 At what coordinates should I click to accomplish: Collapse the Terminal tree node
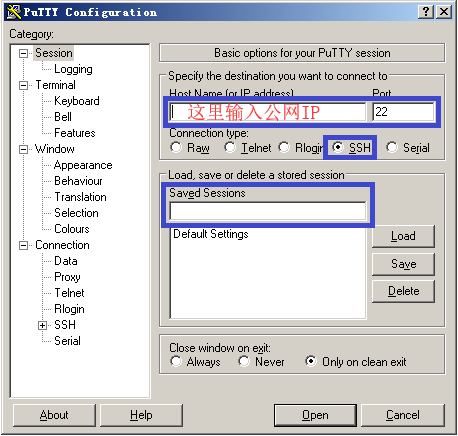coord(24,85)
